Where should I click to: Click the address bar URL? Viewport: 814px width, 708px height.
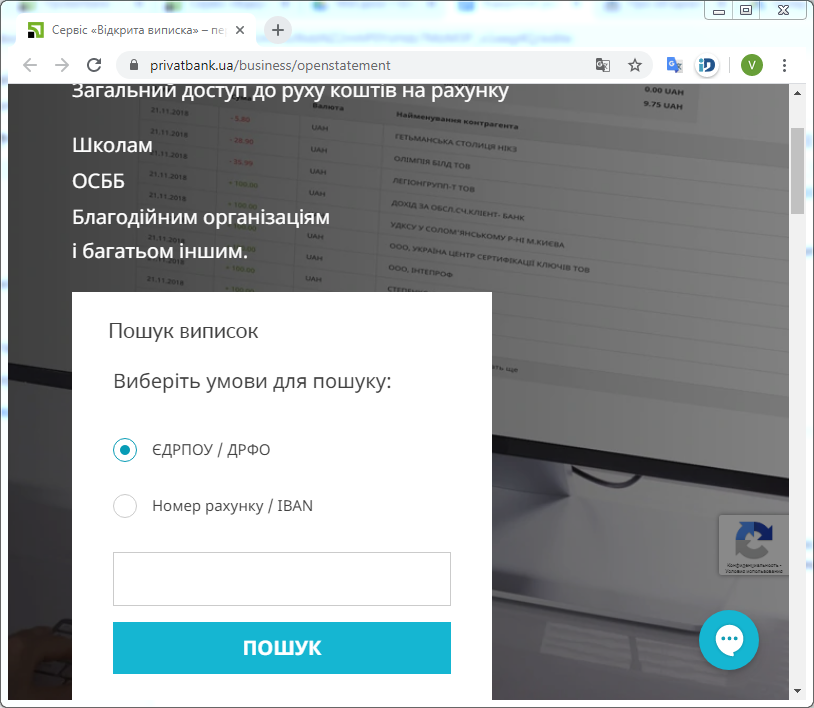270,65
